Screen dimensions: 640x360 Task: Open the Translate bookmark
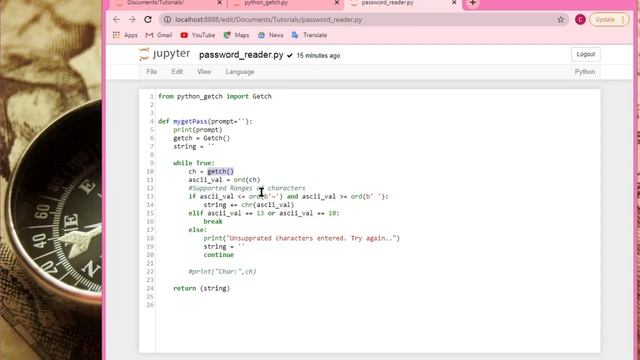(x=309, y=35)
